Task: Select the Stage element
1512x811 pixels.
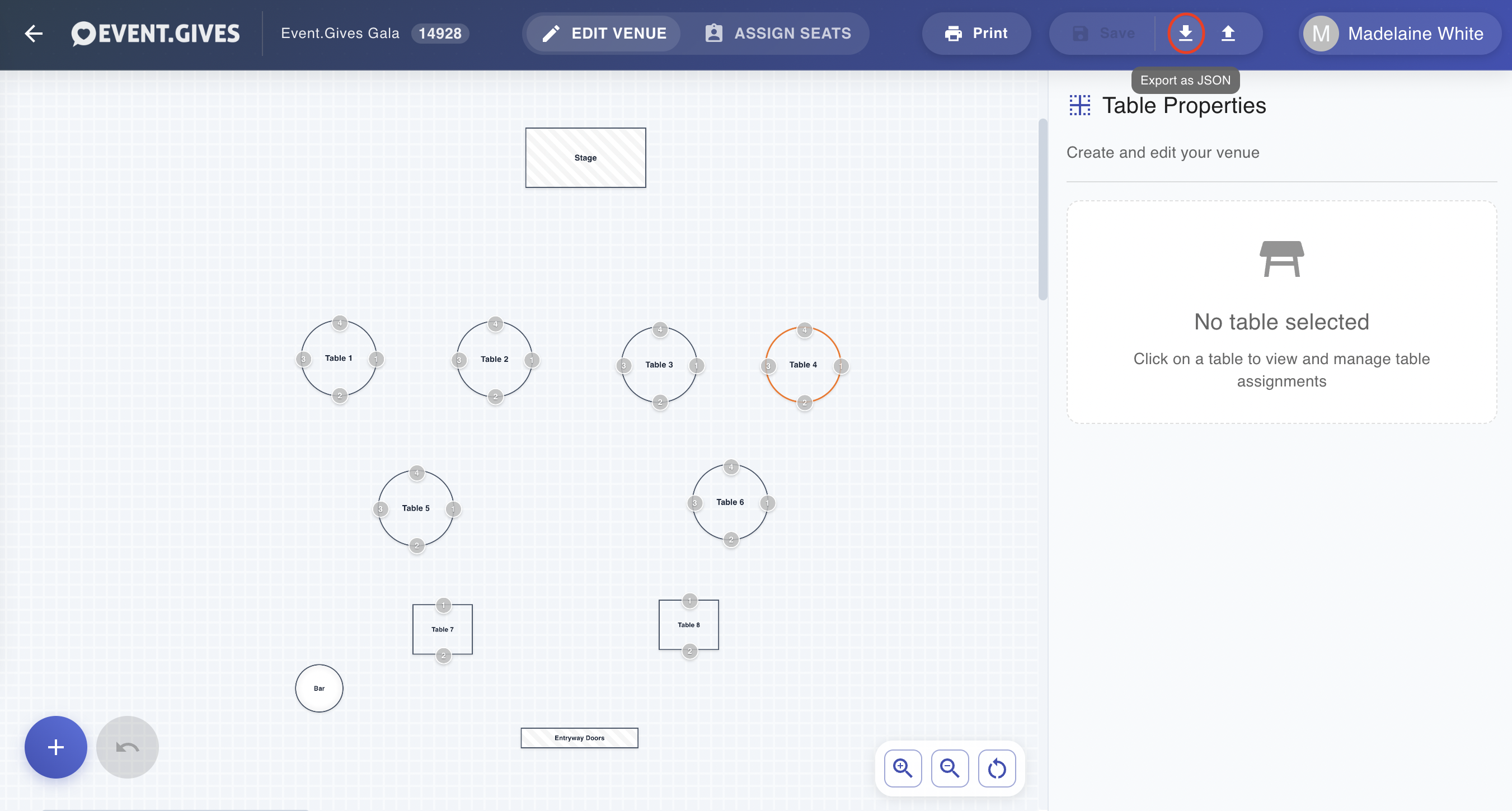Action: pyautogui.click(x=585, y=158)
